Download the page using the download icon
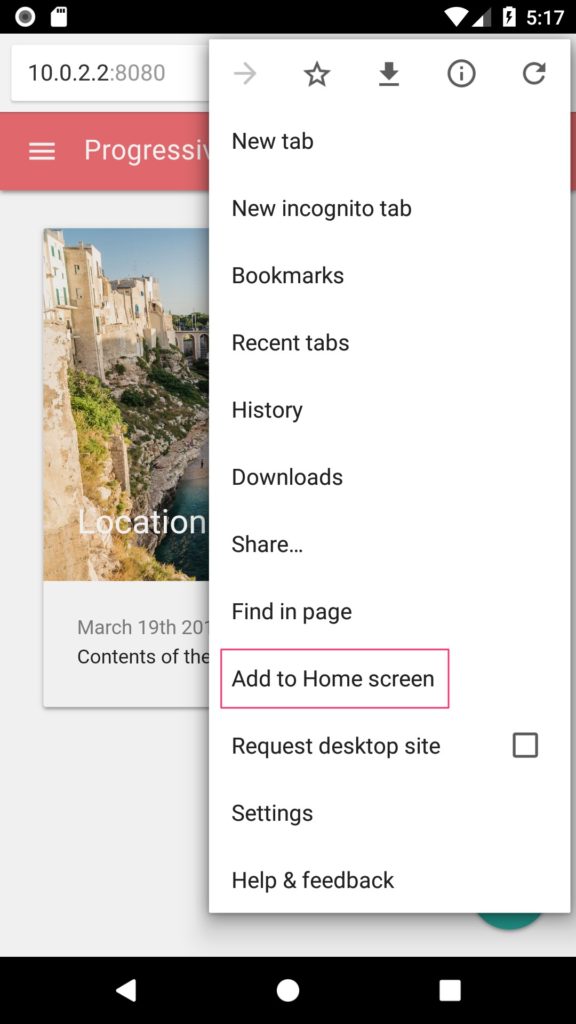The image size is (576, 1024). tap(389, 74)
